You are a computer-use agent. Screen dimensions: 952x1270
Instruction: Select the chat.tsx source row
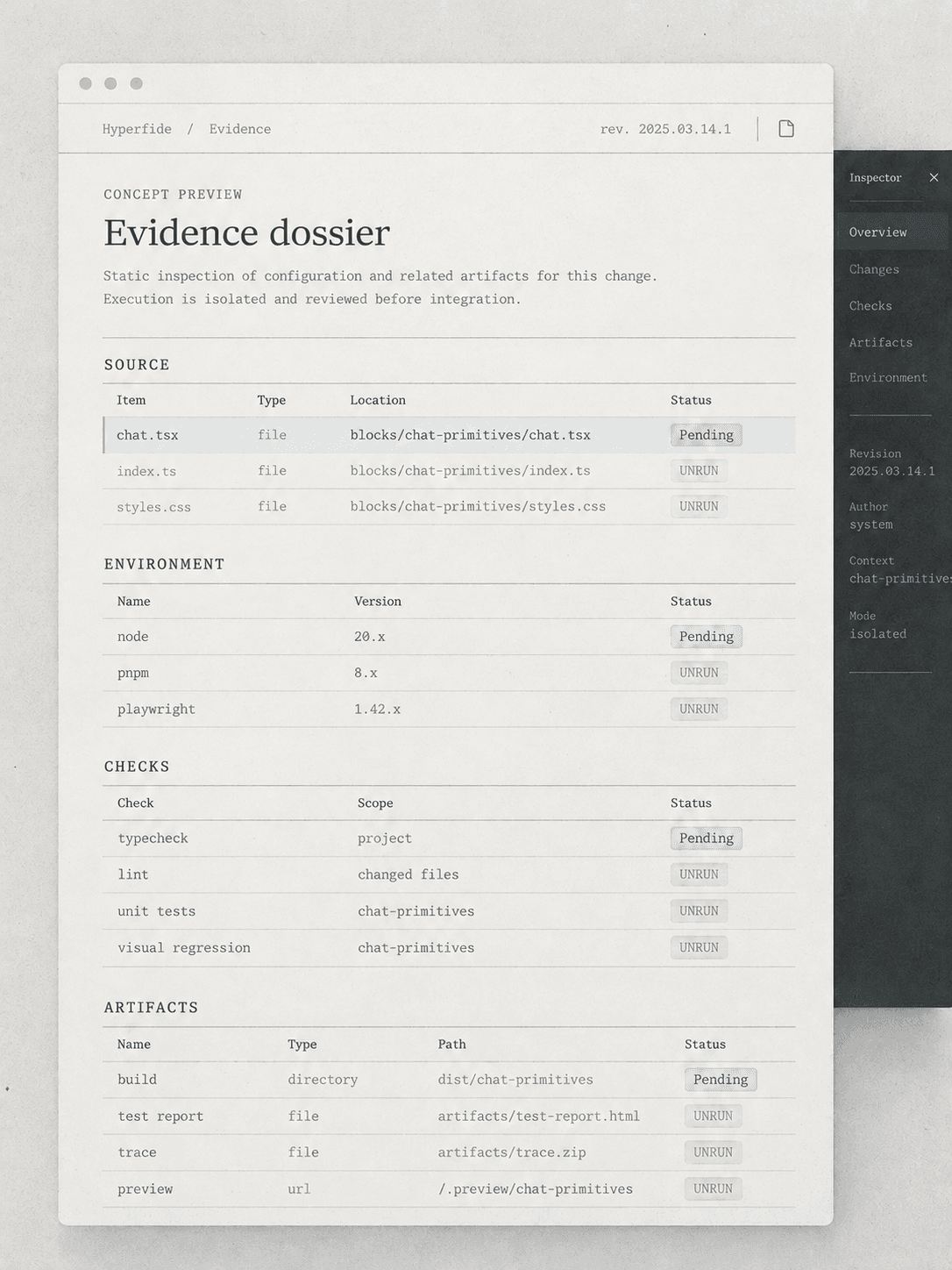(449, 435)
